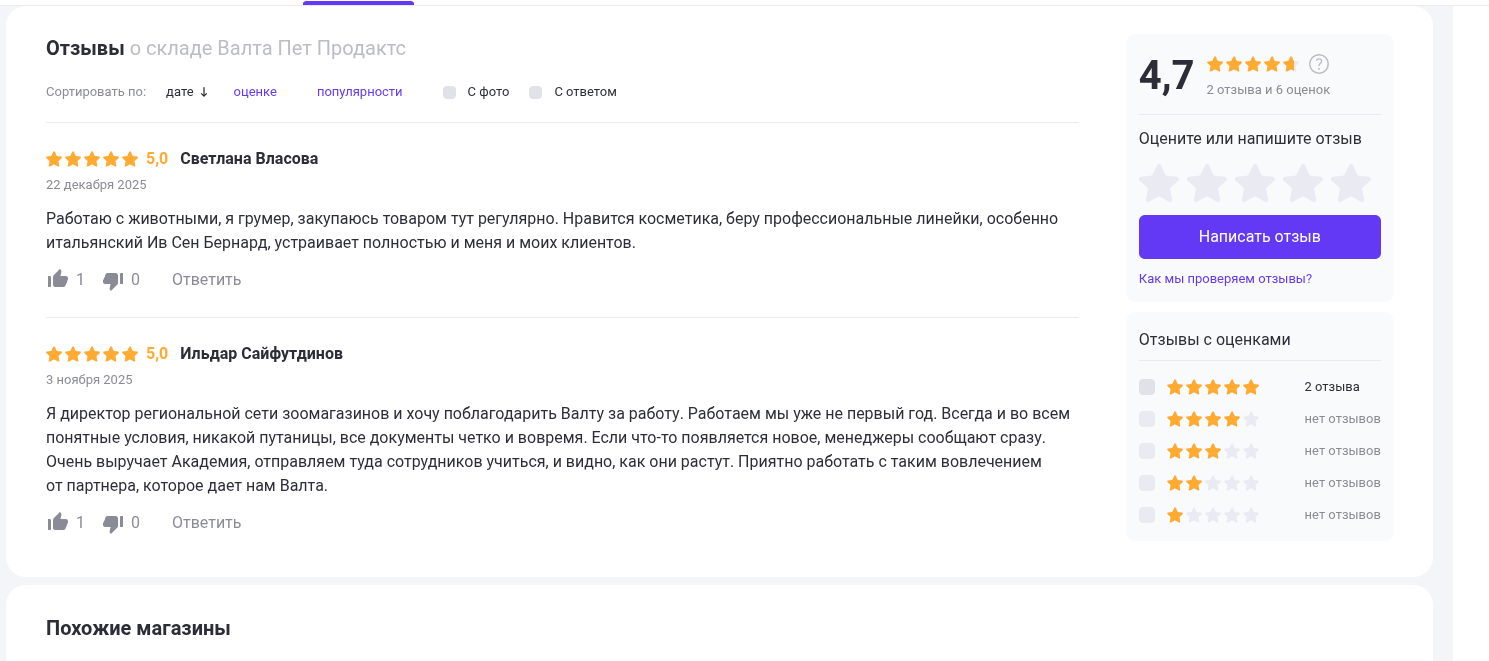
Task: Check the one-star reviews filter
Action: pyautogui.click(x=1147, y=515)
